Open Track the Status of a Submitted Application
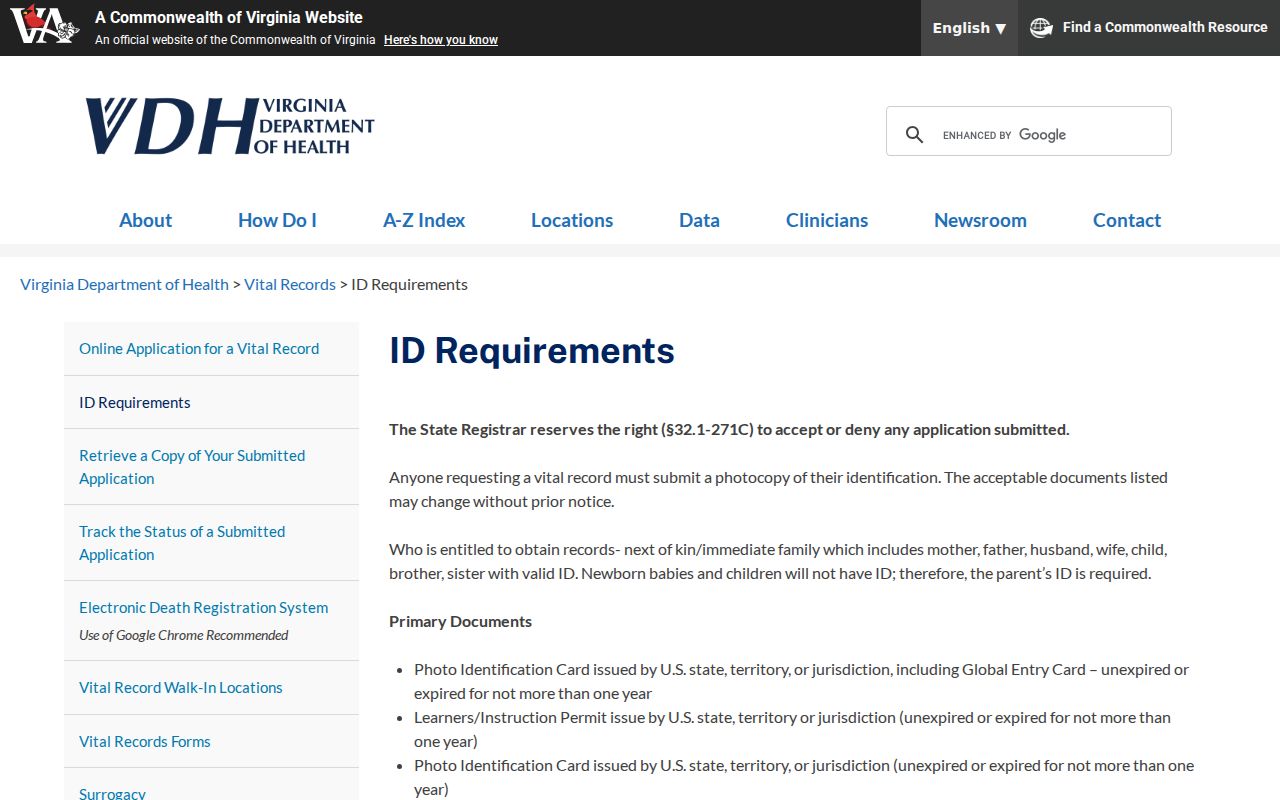The image size is (1280, 800). (x=182, y=543)
